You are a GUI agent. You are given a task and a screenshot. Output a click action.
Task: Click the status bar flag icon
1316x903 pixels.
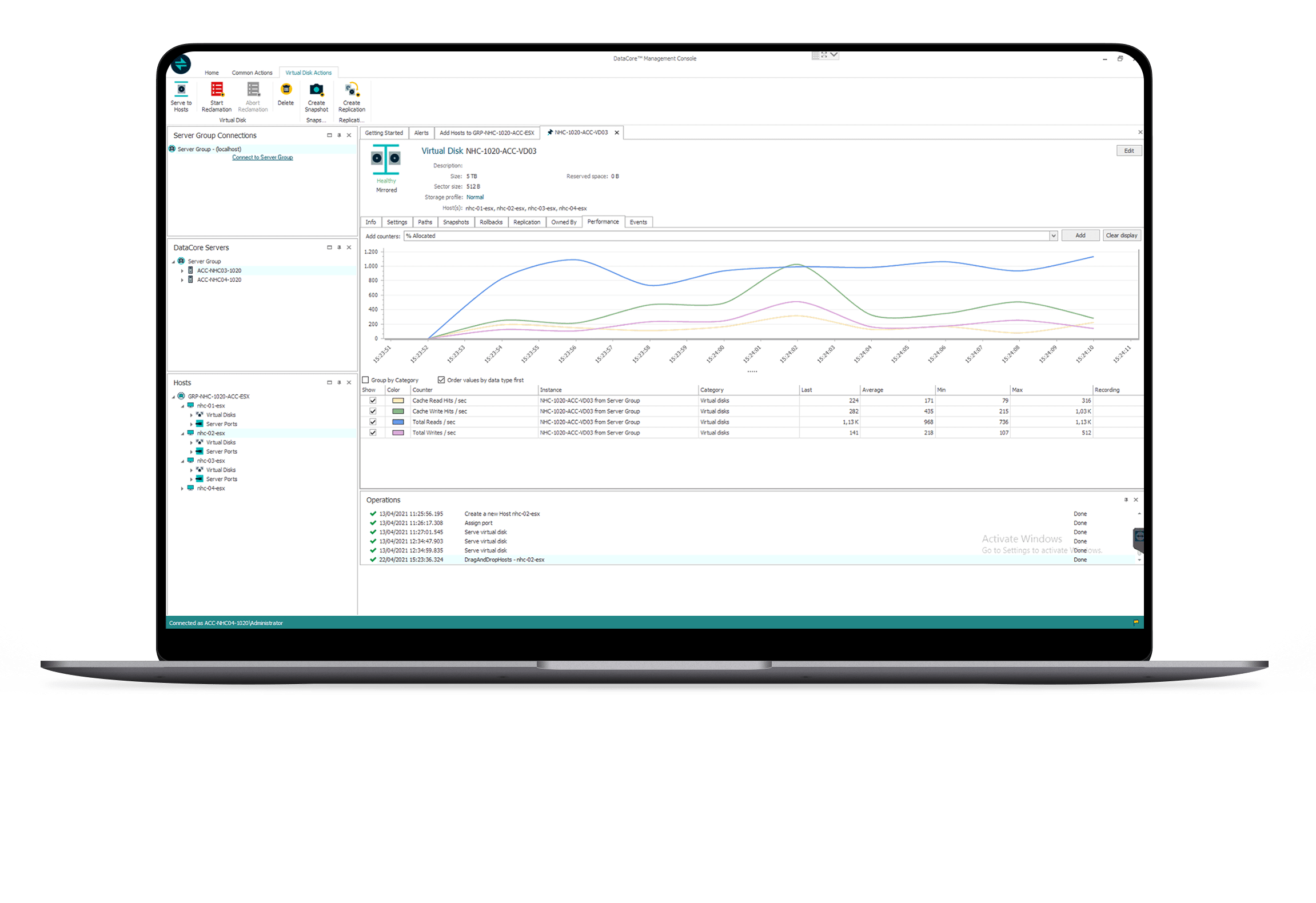point(1135,622)
